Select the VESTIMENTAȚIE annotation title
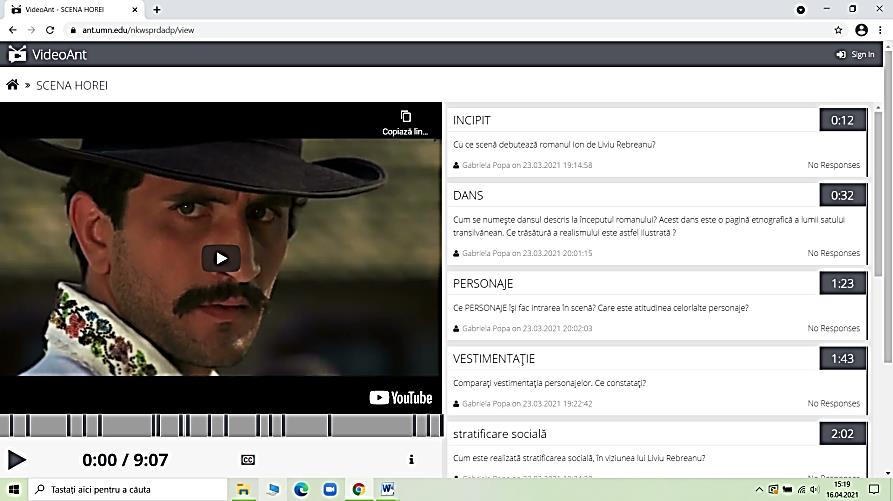 point(494,359)
